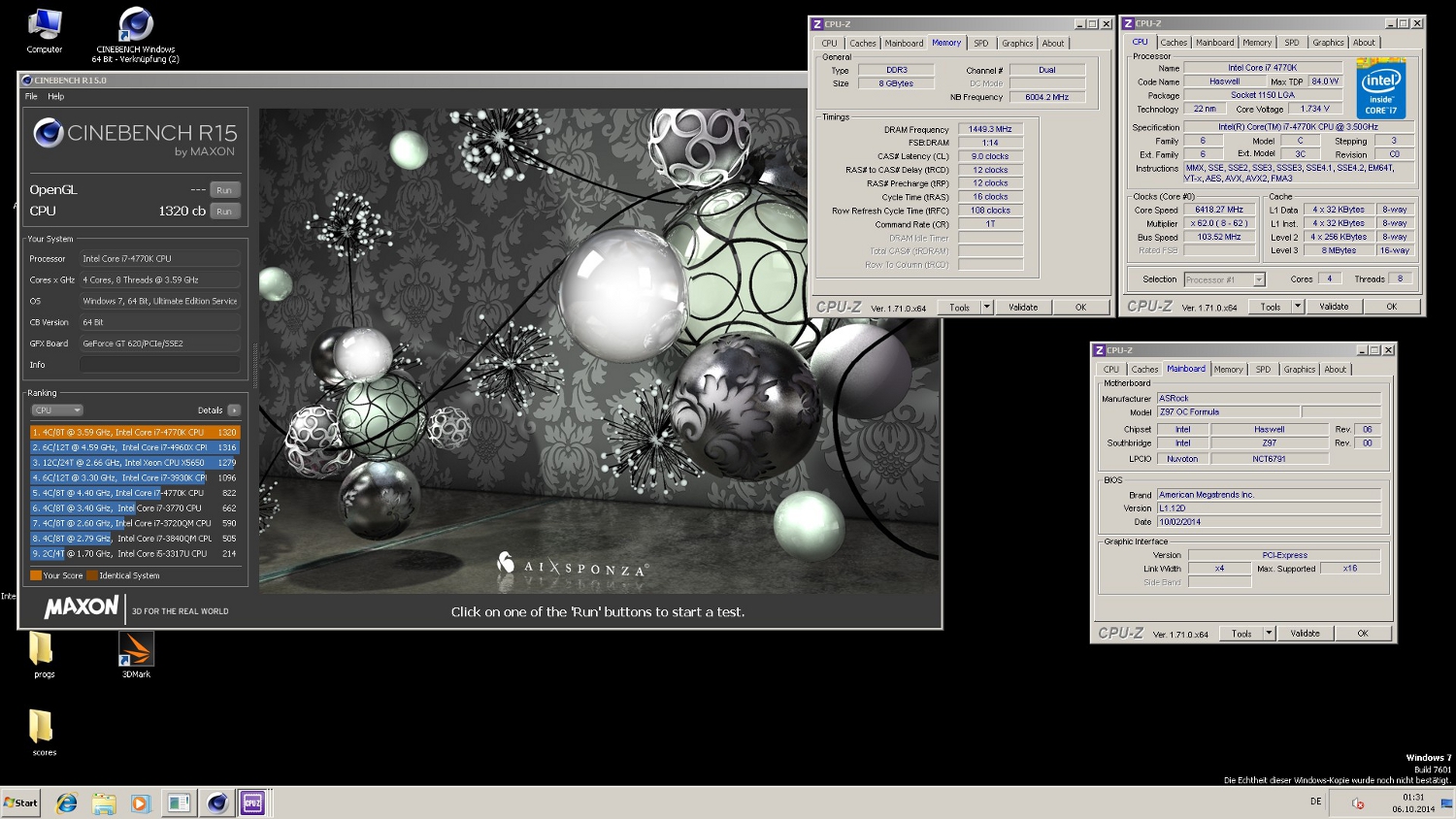1456x819 pixels.
Task: Switch to Caches tab in CPU tab CPU-Z window
Action: [x=1174, y=42]
